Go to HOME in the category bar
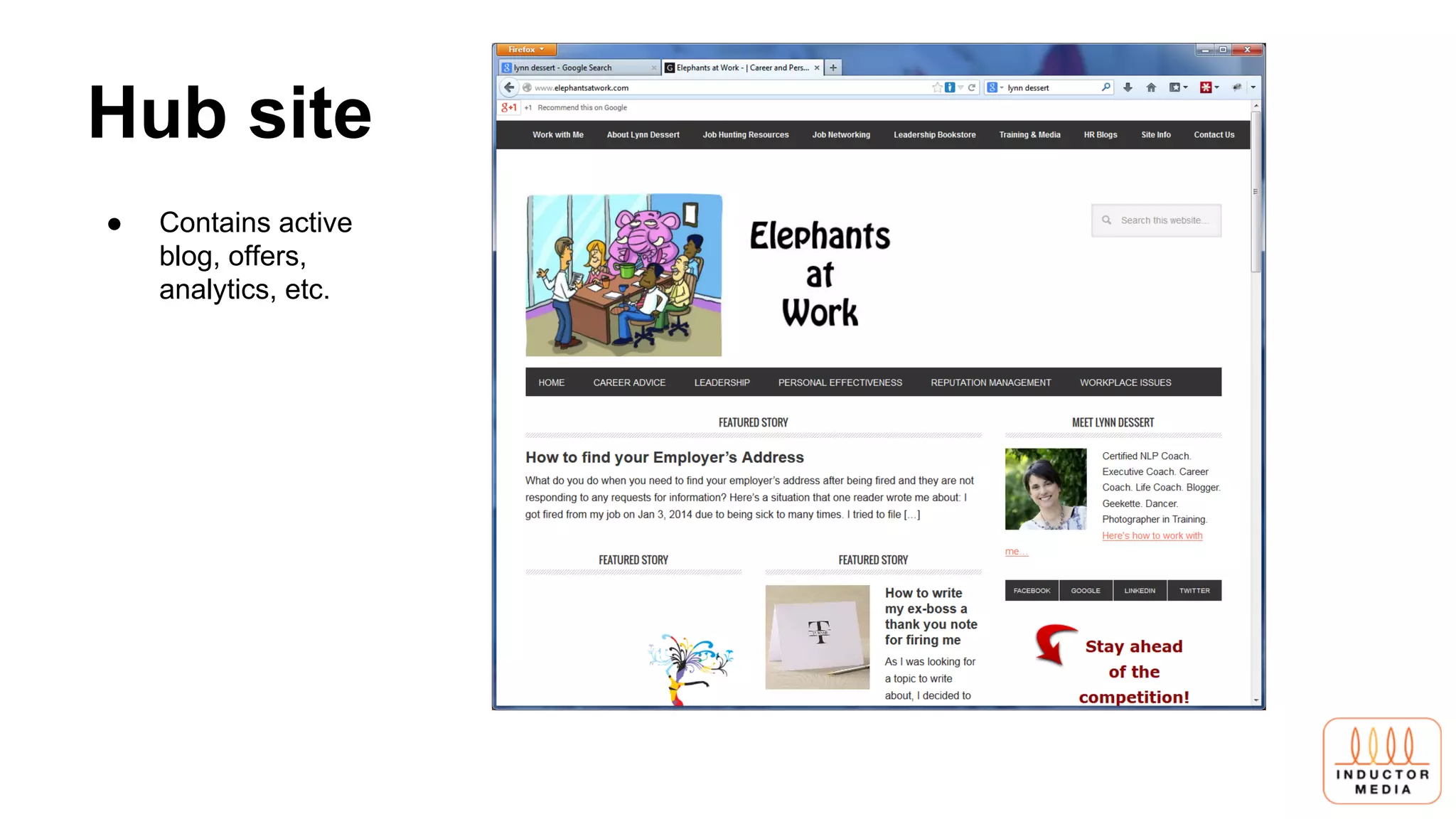This screenshot has height=819, width=1456. tap(552, 382)
